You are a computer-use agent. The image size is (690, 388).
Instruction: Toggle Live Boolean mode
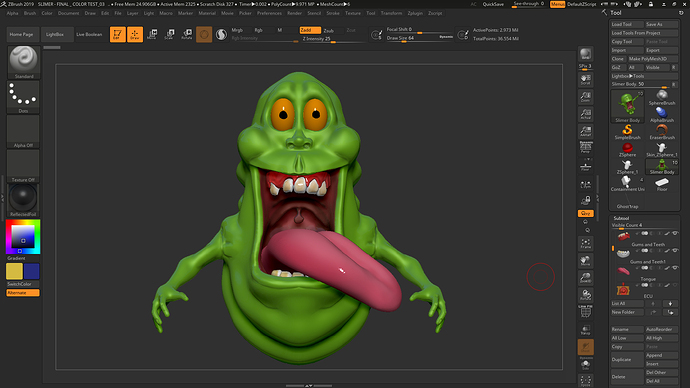pos(89,34)
